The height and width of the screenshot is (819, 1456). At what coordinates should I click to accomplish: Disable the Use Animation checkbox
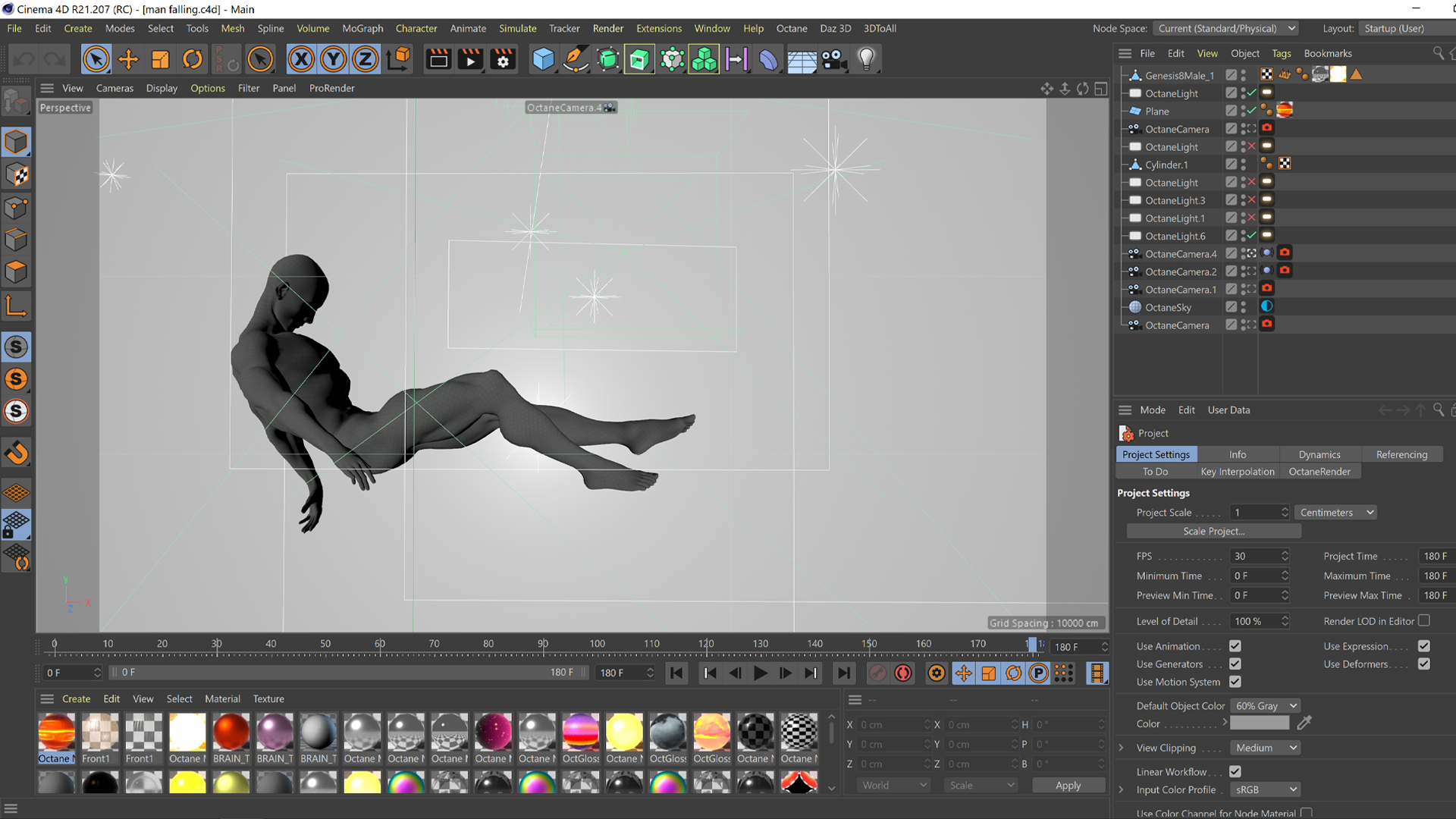(x=1235, y=646)
